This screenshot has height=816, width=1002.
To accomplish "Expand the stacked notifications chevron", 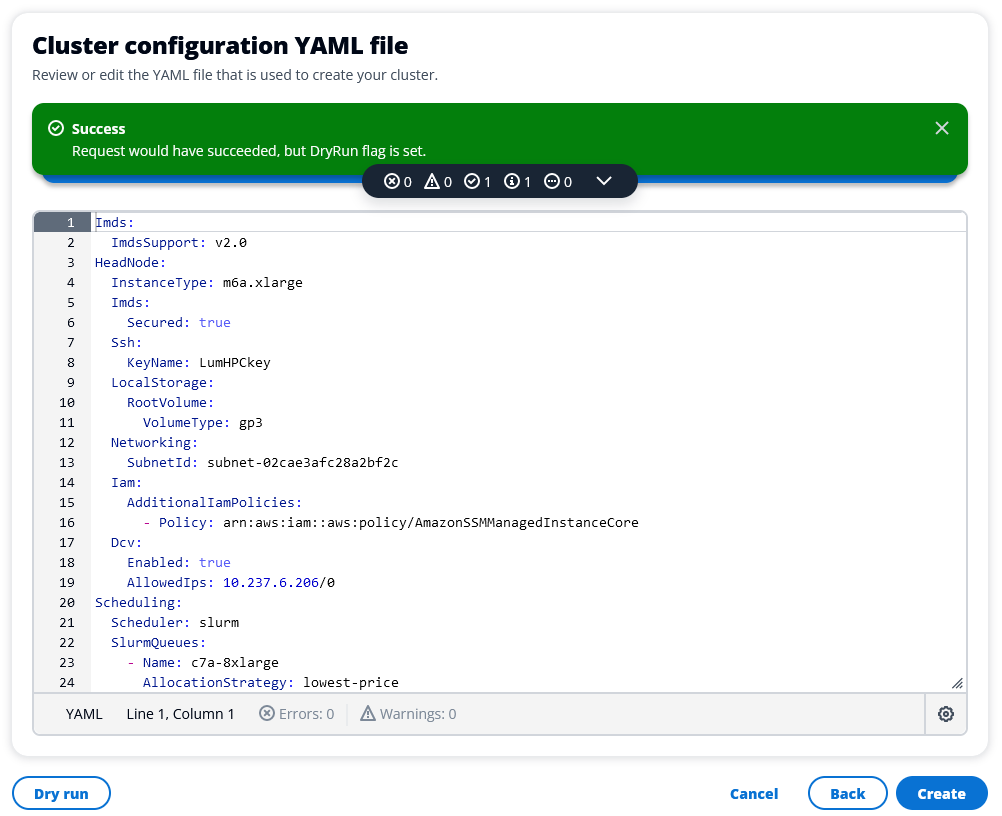I will 603,182.
